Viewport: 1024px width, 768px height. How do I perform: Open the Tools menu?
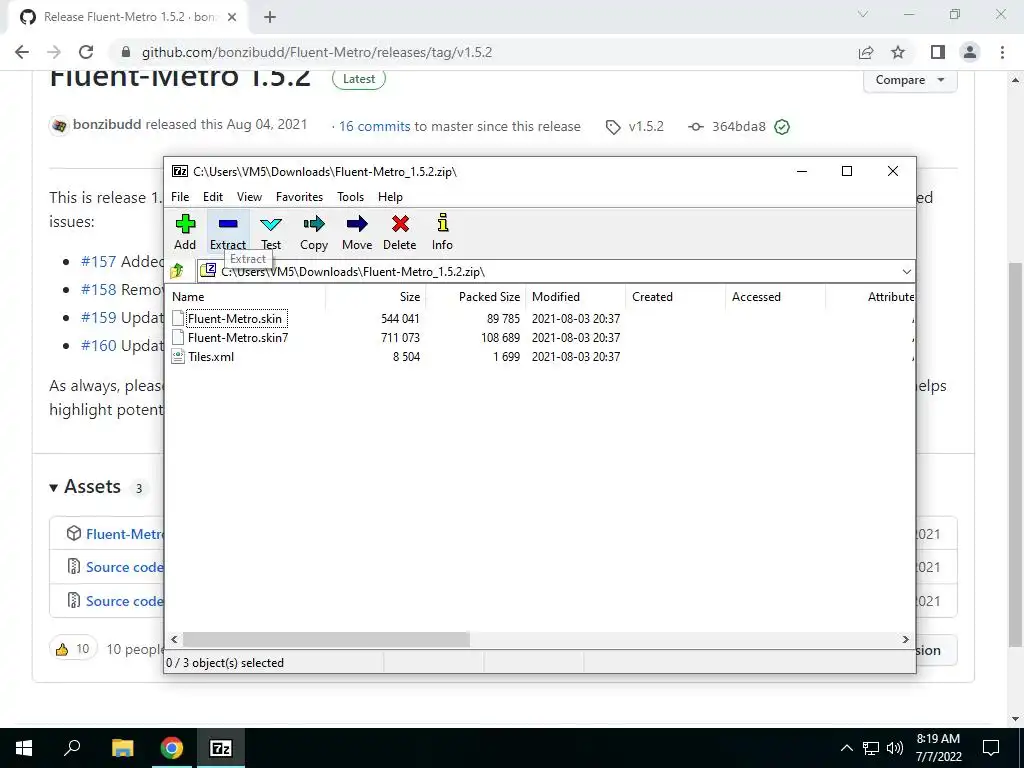tap(350, 197)
